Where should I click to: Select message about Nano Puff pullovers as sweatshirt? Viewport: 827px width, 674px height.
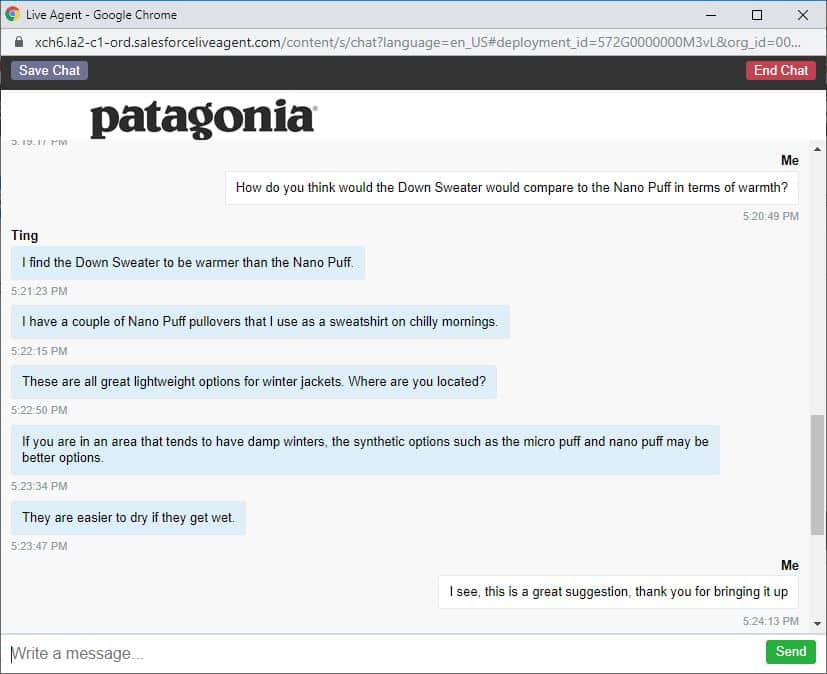[x=261, y=322]
